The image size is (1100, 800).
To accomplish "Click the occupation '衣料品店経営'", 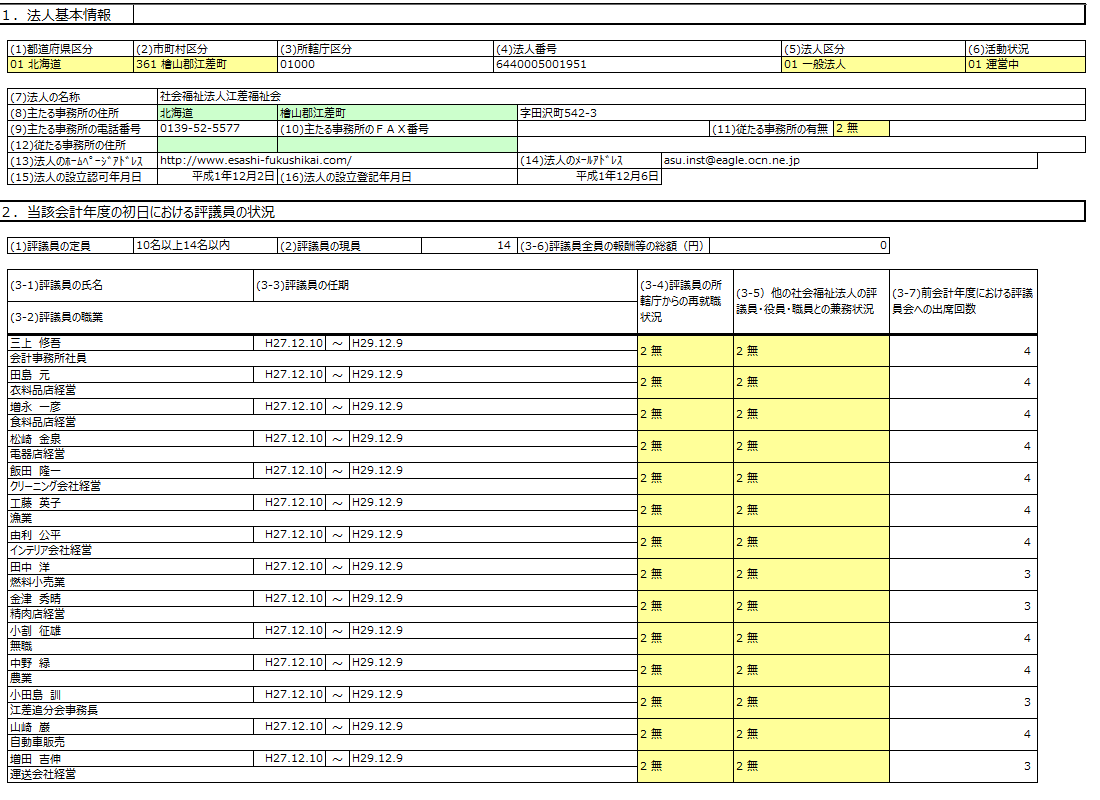I will click(x=322, y=390).
